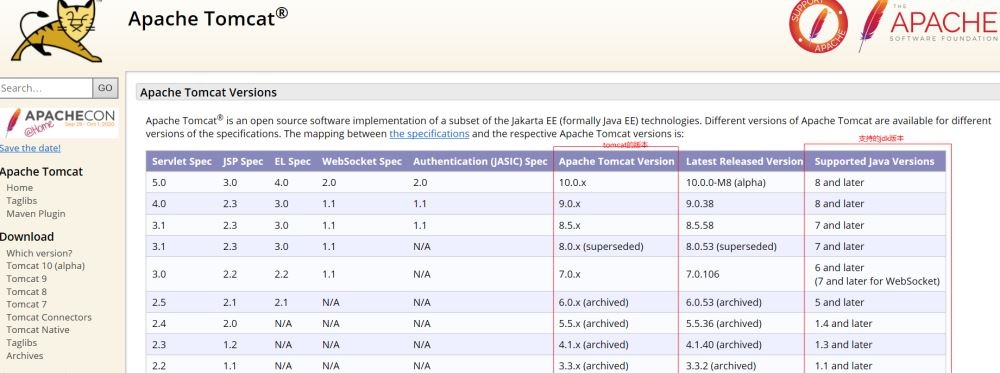Open the ApacheCon @Home banner
Screen dimensions: 1000x373
[59, 123]
